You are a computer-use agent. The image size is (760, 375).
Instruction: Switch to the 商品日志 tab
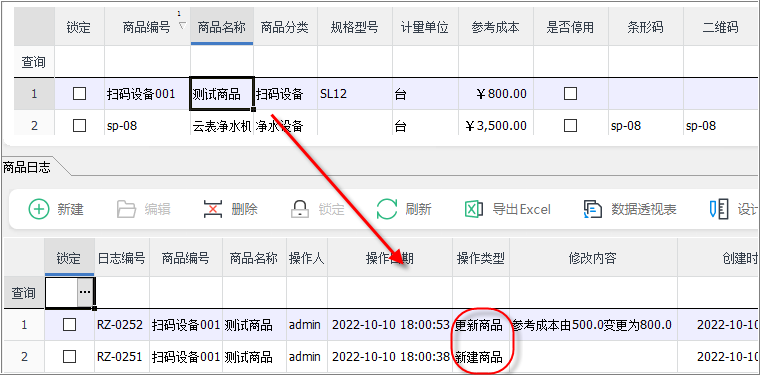(27, 168)
